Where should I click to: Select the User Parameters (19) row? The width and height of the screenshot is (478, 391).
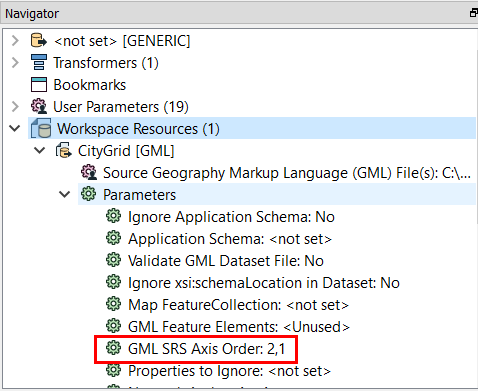[x=121, y=107]
